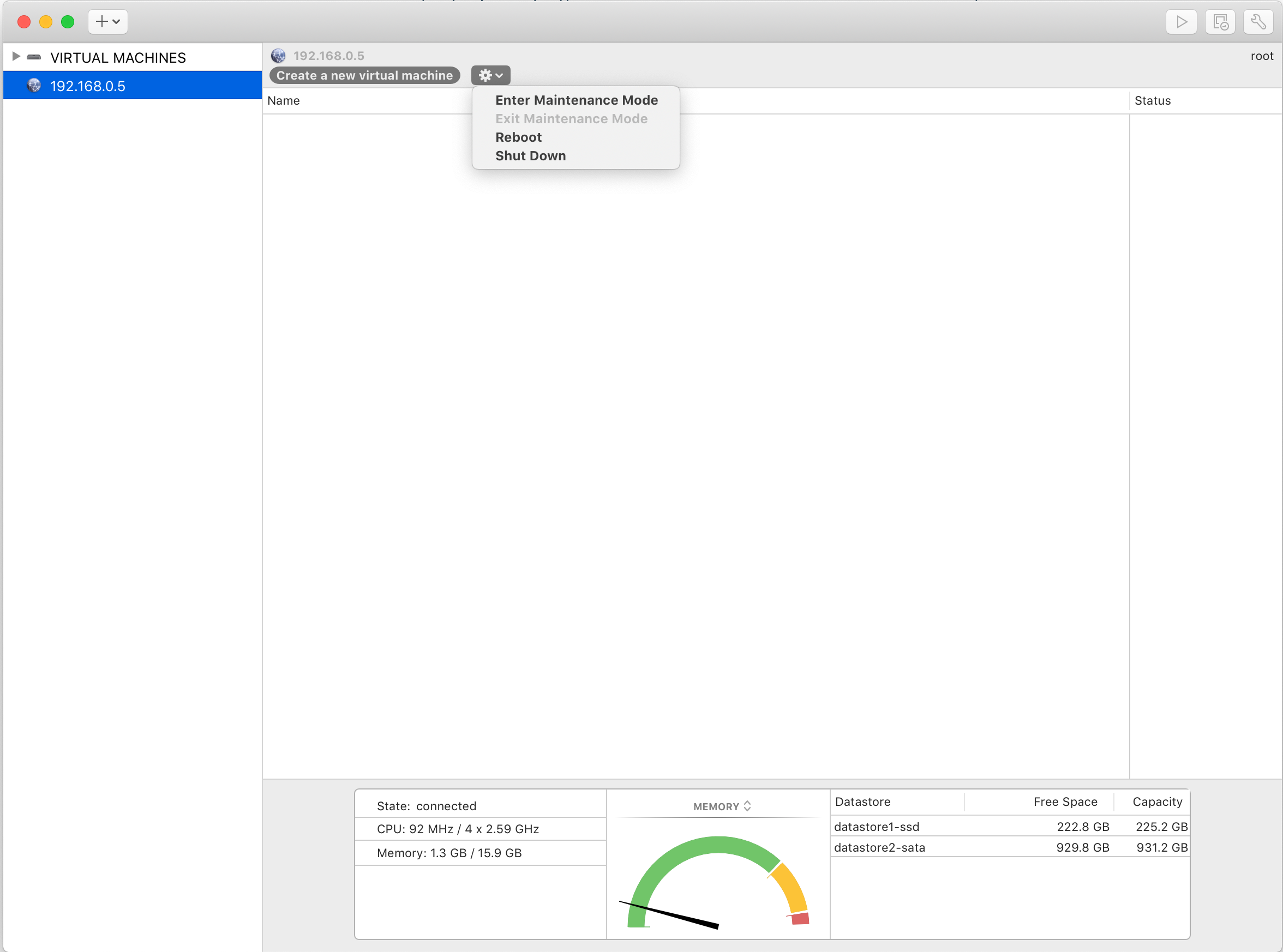Click the globe icon beside sidebar host
Viewport: 1283px width, 952px height.
[34, 86]
